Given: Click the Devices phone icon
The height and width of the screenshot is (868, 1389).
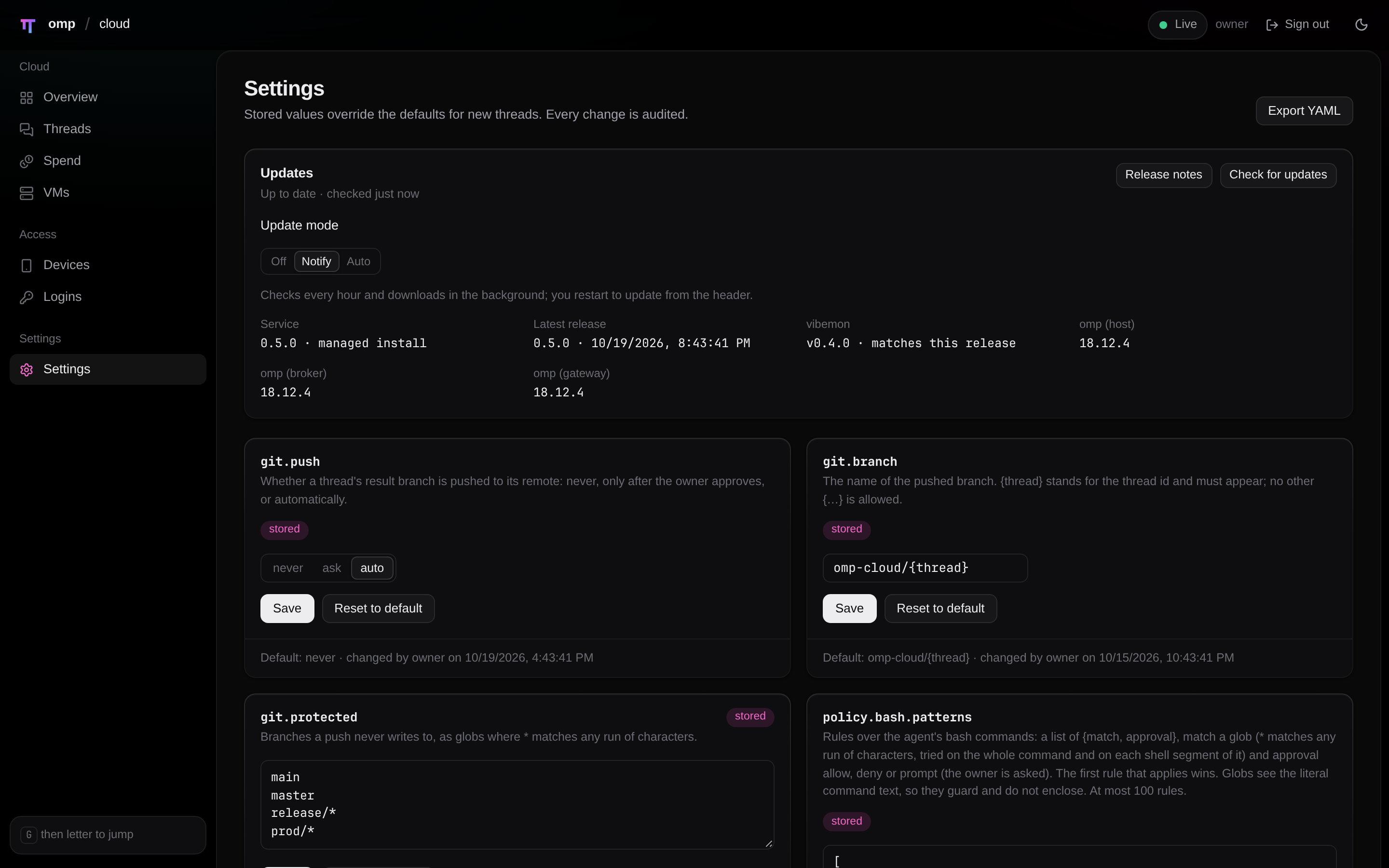Looking at the screenshot, I should [27, 265].
